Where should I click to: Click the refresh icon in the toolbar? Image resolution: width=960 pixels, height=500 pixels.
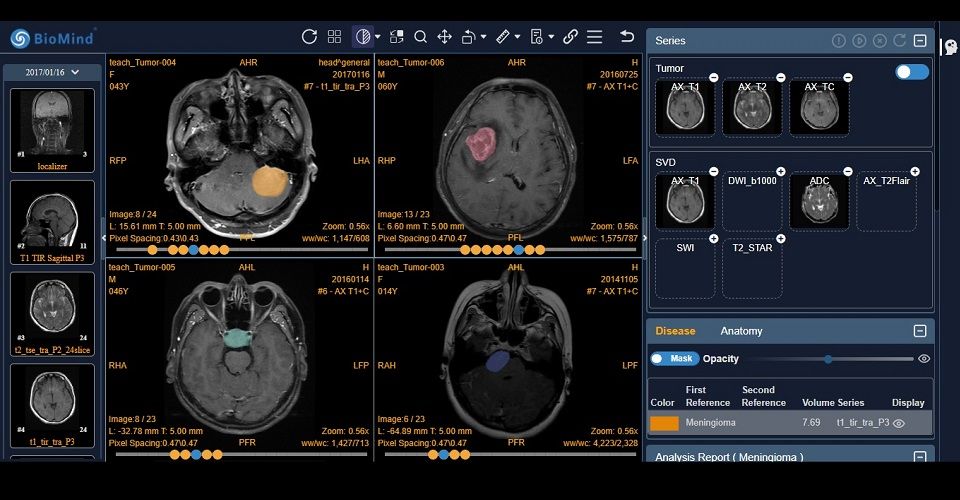click(309, 37)
